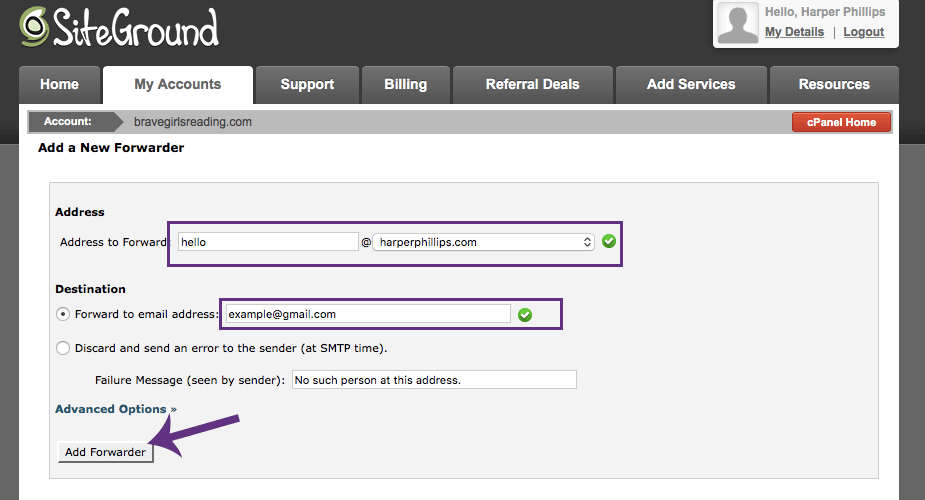The width and height of the screenshot is (925, 500).
Task: Select Discard and send an error option
Action: (x=64, y=348)
